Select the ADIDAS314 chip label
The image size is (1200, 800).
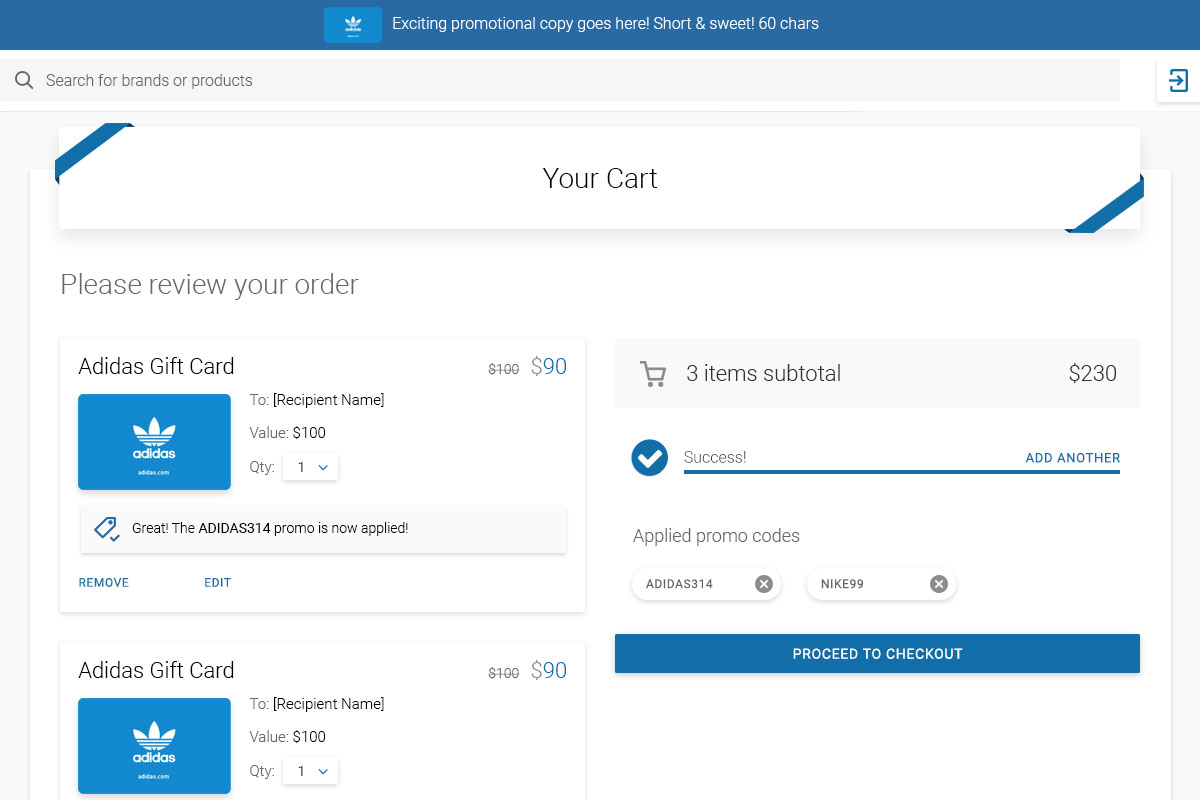[x=679, y=584]
